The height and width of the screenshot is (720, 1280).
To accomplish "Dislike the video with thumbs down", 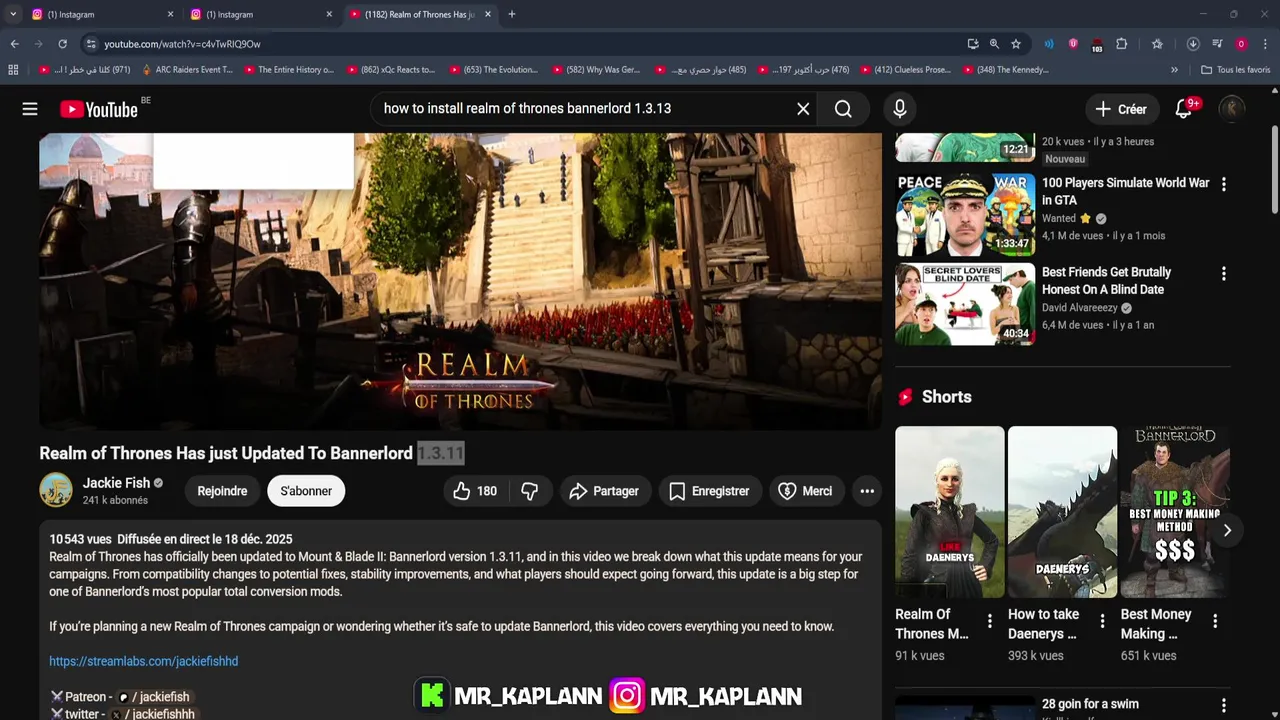I will tap(530, 491).
